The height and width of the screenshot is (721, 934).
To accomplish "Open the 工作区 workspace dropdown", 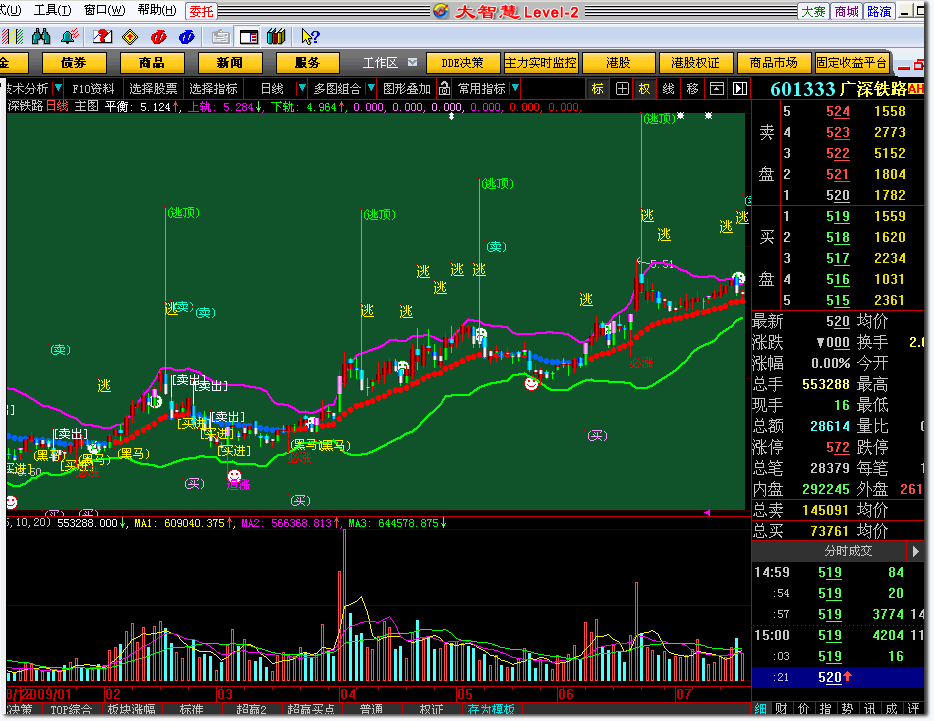I will (413, 62).
